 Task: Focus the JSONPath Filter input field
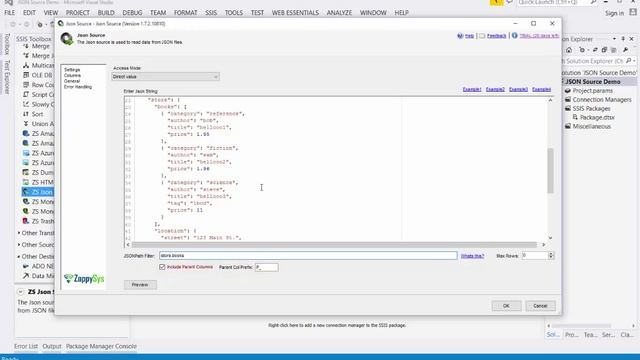point(308,256)
